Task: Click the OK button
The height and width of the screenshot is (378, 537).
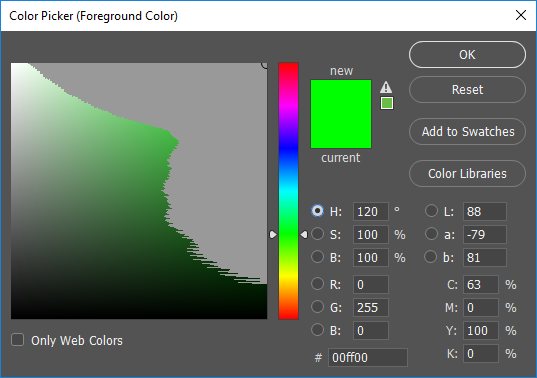Action: coord(467,54)
